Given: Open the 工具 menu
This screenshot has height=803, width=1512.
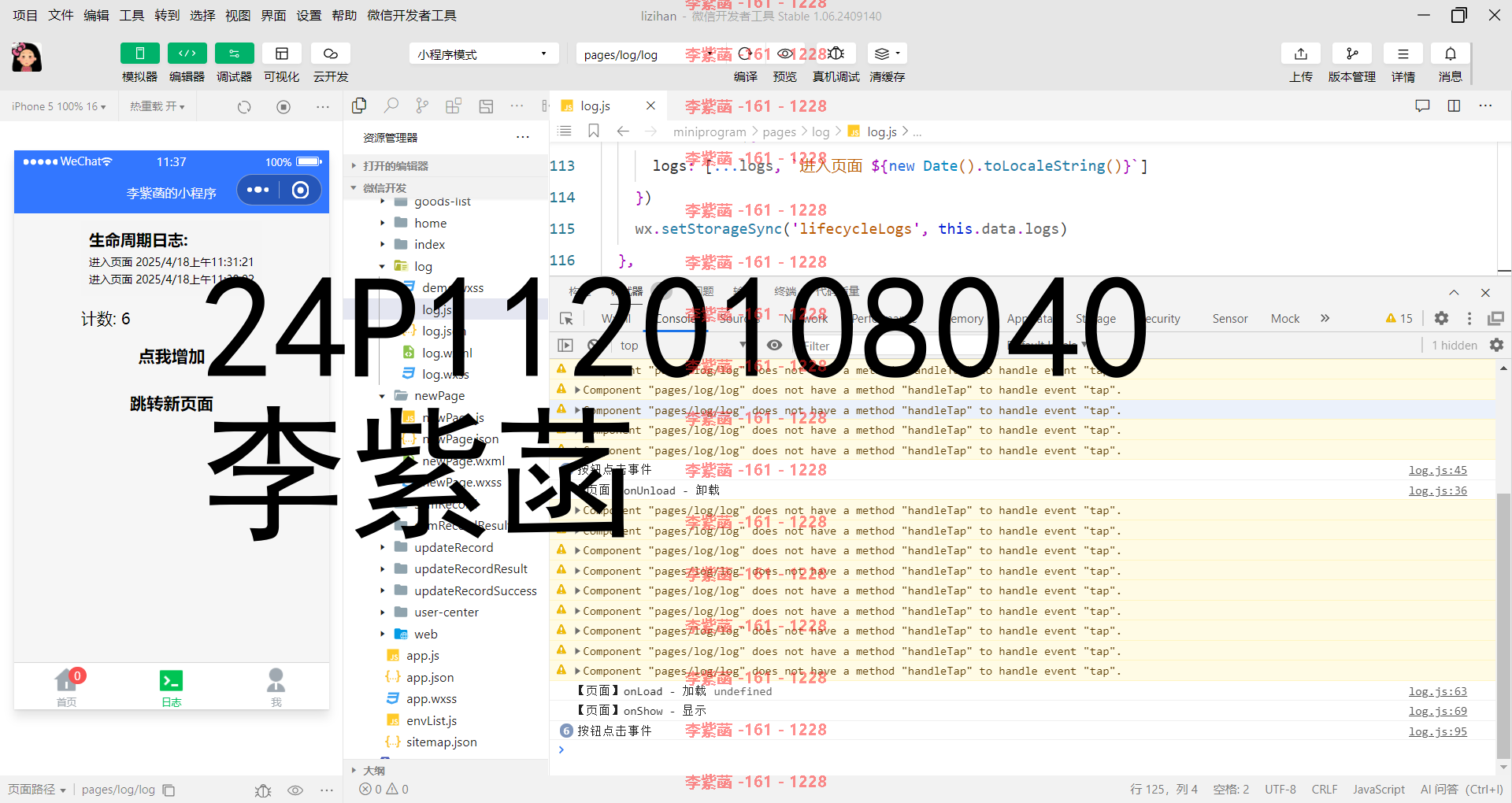Looking at the screenshot, I should [x=132, y=15].
